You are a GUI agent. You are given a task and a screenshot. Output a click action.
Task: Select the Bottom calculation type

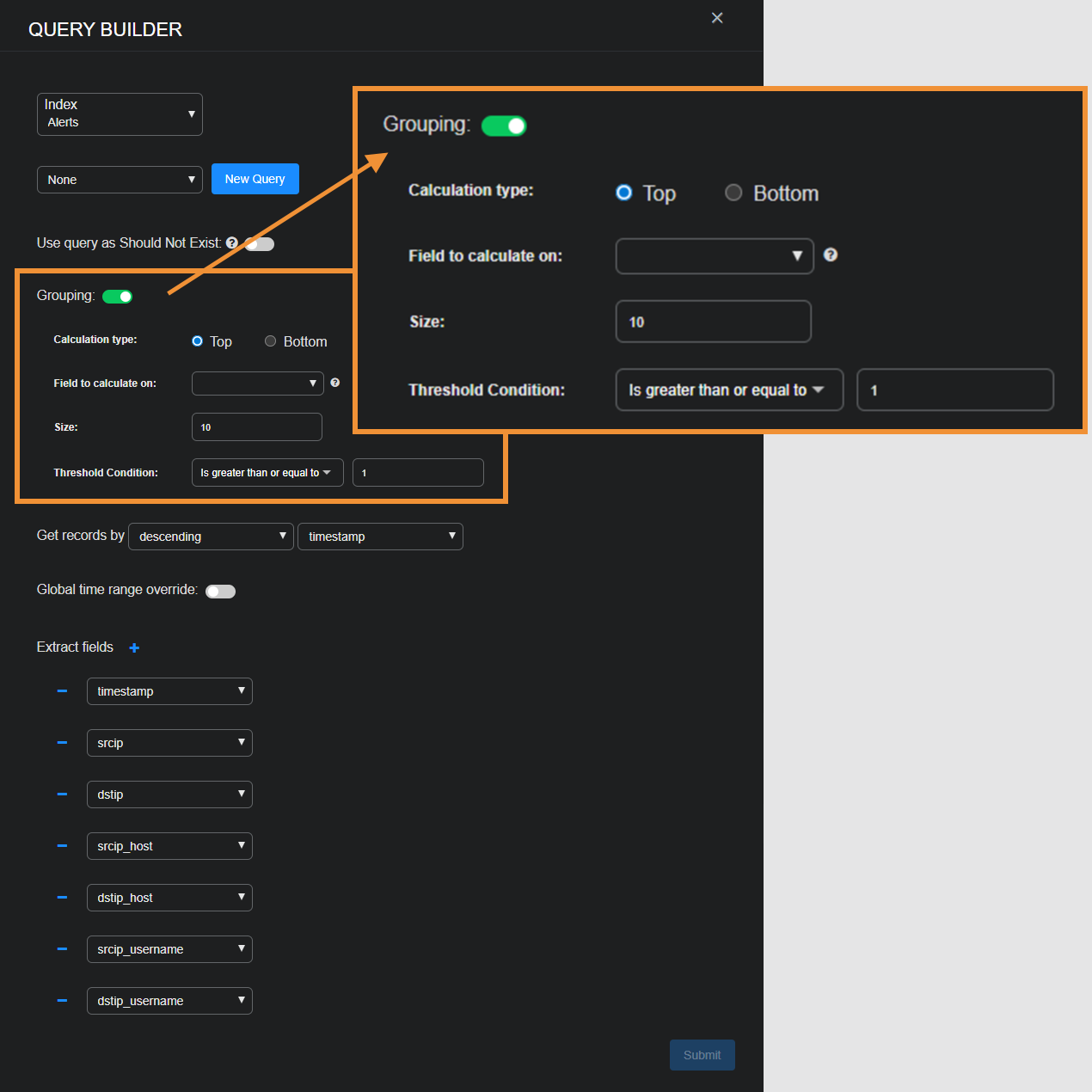[270, 341]
